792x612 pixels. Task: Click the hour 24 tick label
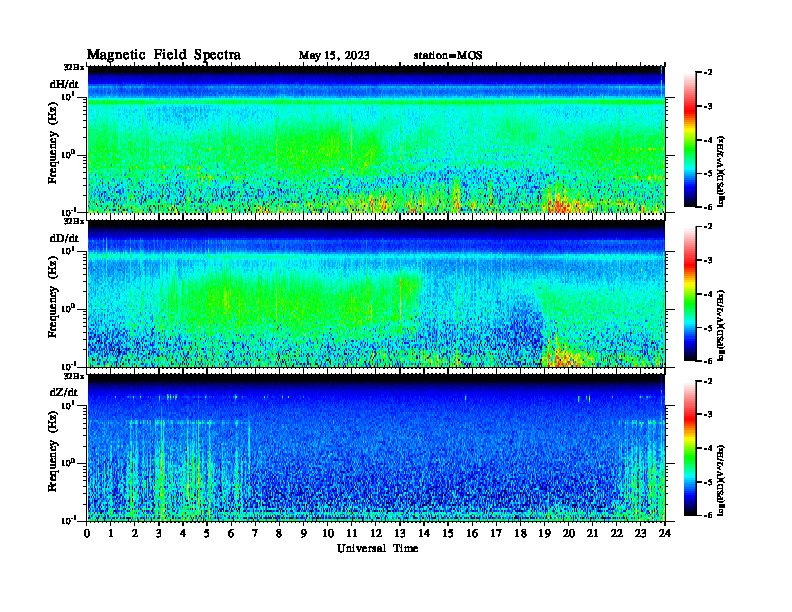[x=665, y=534]
